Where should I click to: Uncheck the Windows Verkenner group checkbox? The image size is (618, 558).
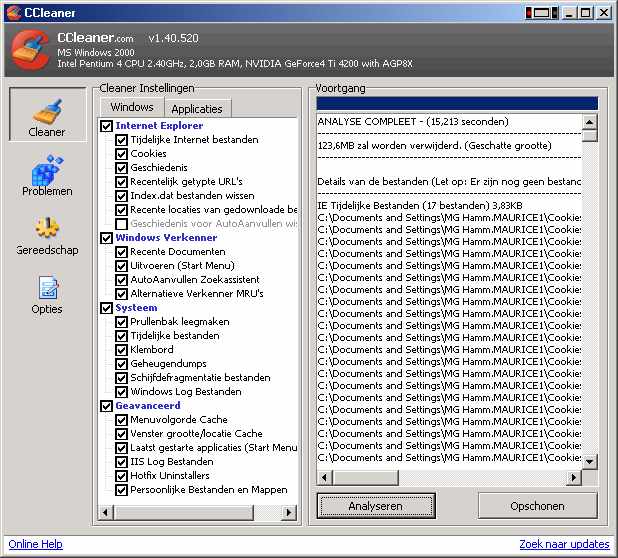tap(106, 238)
